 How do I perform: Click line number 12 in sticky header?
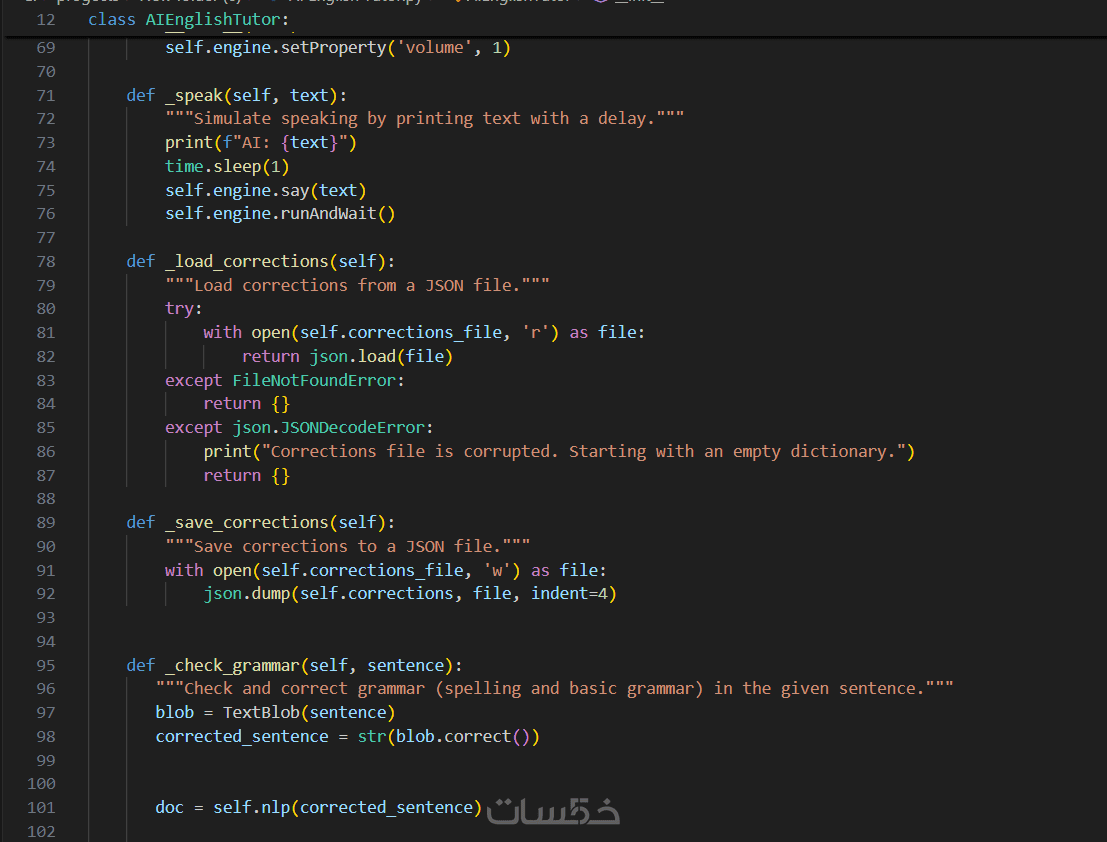[46, 20]
